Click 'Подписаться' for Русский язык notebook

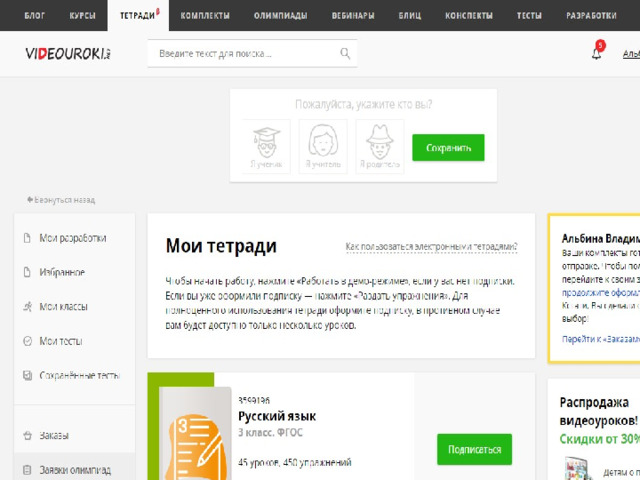point(474,449)
